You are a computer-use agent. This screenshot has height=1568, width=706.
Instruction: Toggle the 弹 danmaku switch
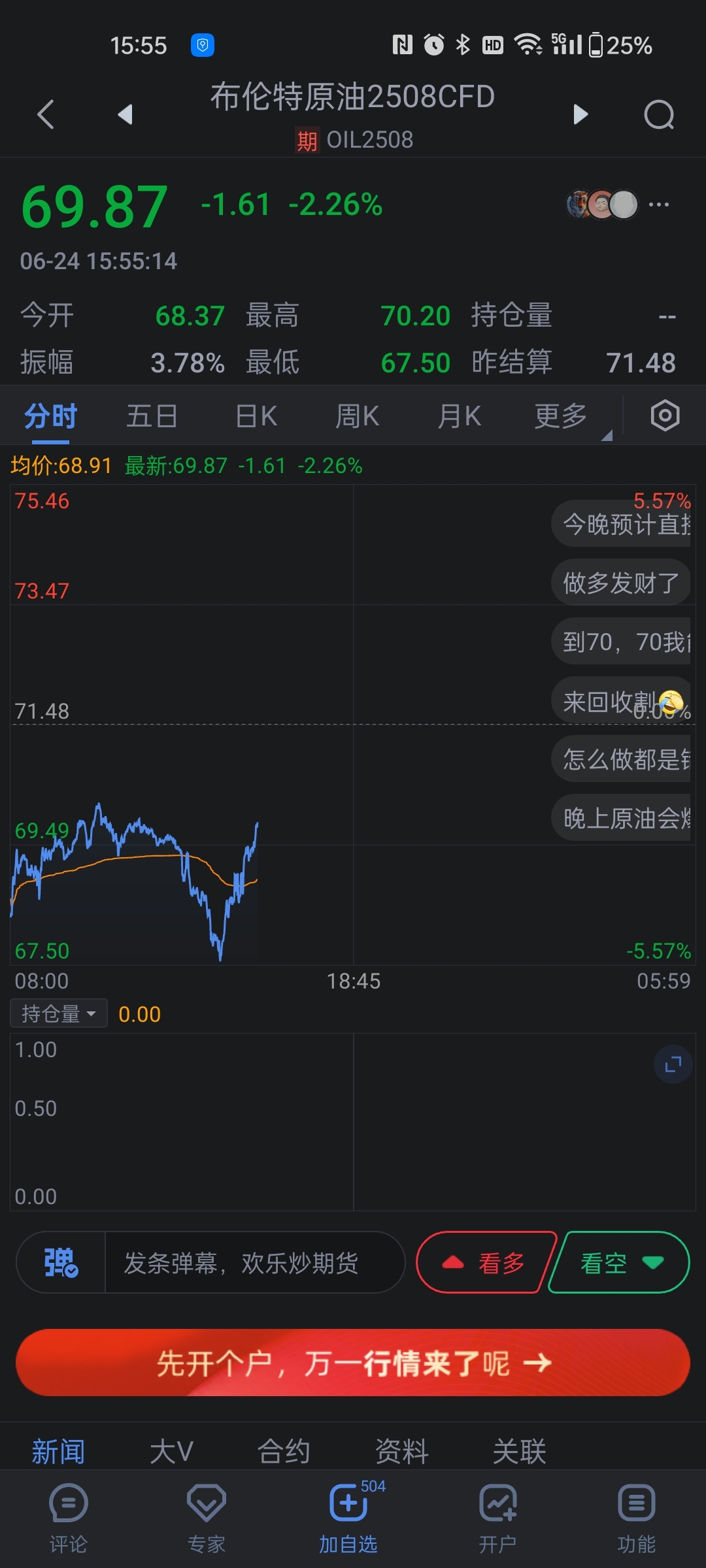click(x=61, y=1262)
